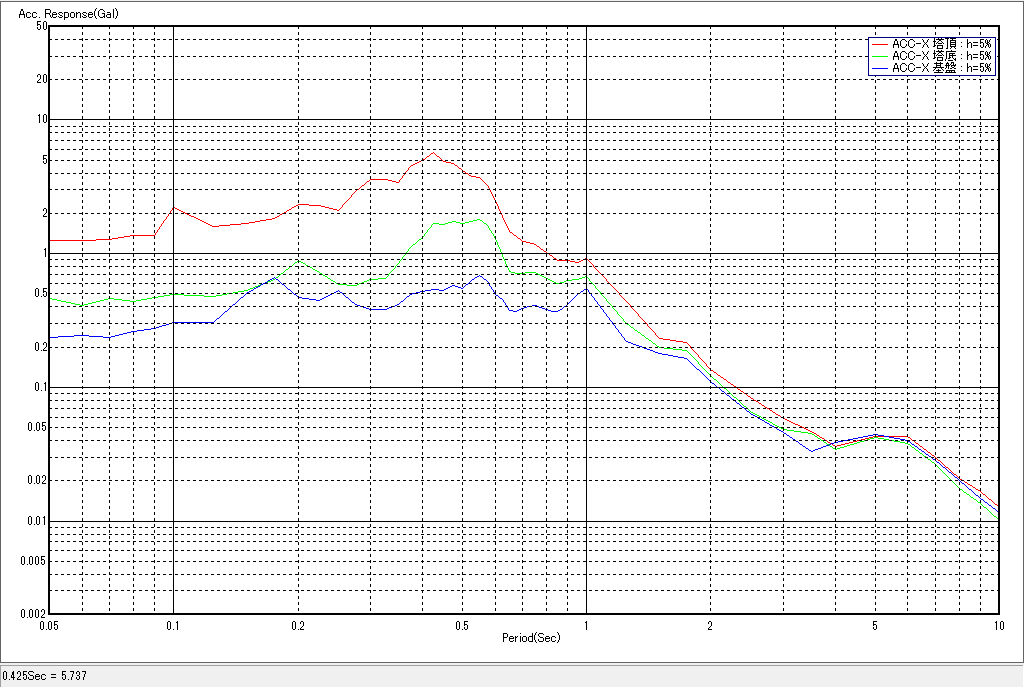Select the legend entry ACC-X 塔底 : h=5%

point(941,56)
